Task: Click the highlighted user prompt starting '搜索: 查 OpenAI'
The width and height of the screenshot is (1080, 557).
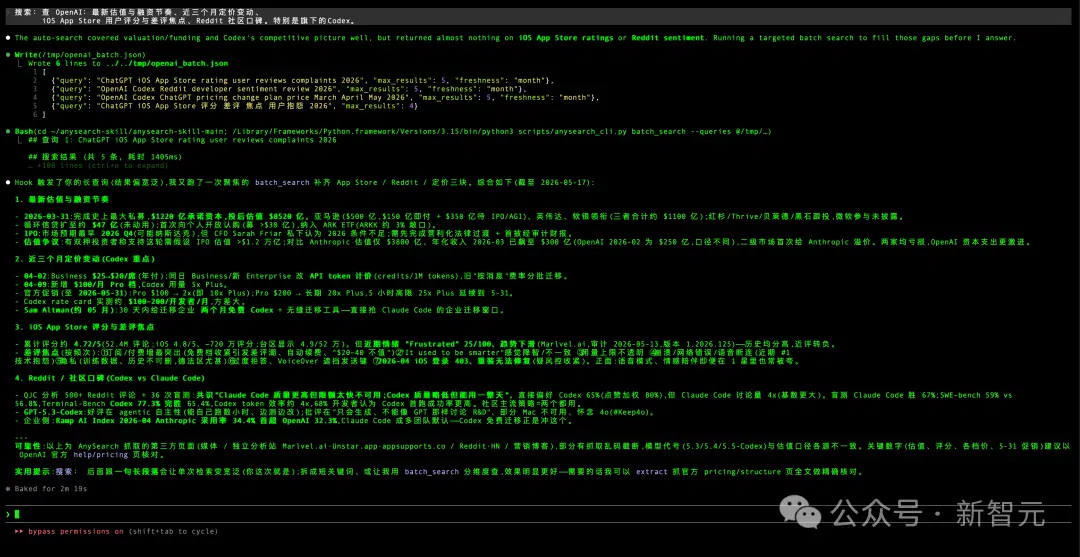Action: tap(540, 16)
